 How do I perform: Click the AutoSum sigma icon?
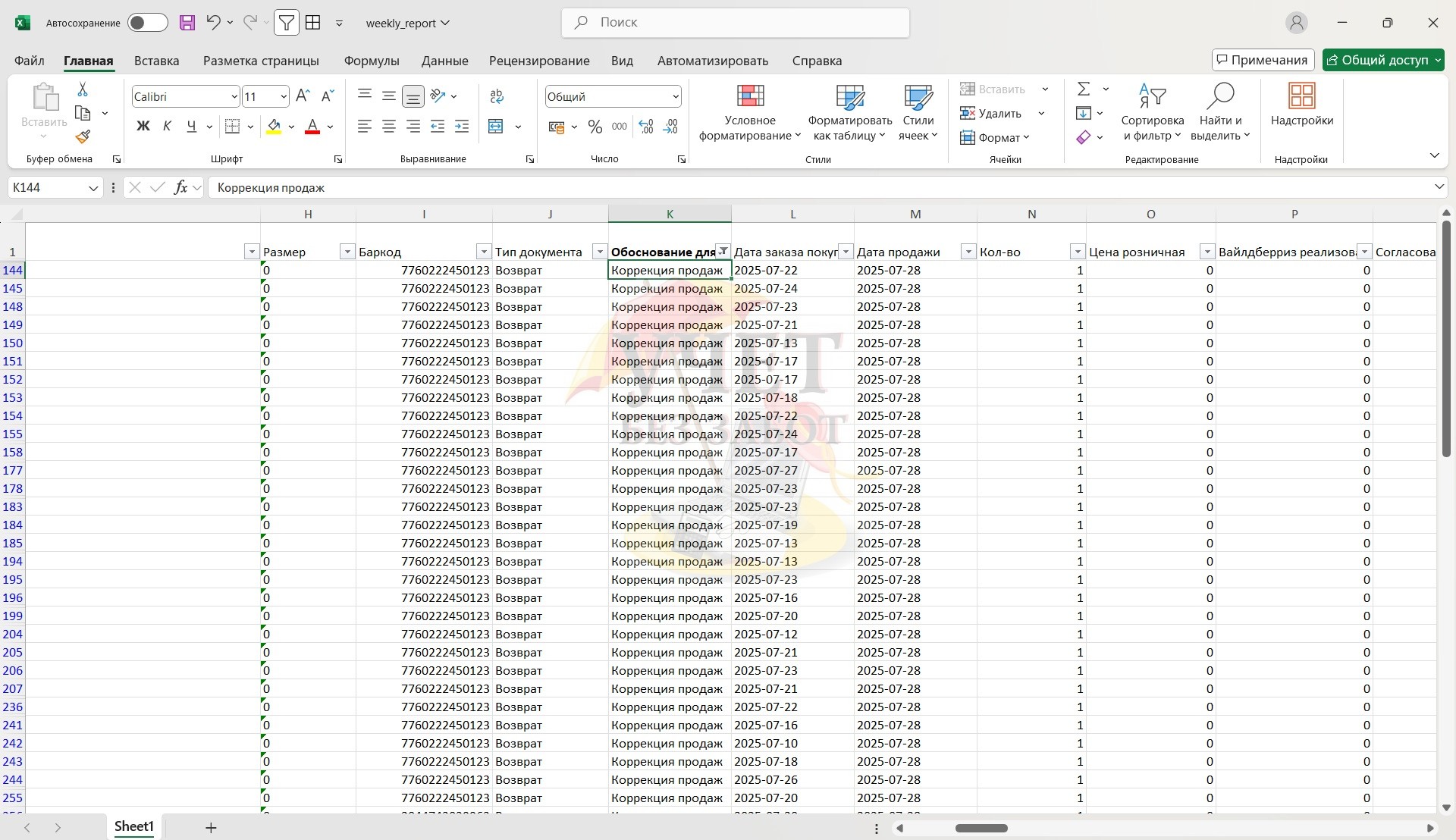[x=1084, y=89]
